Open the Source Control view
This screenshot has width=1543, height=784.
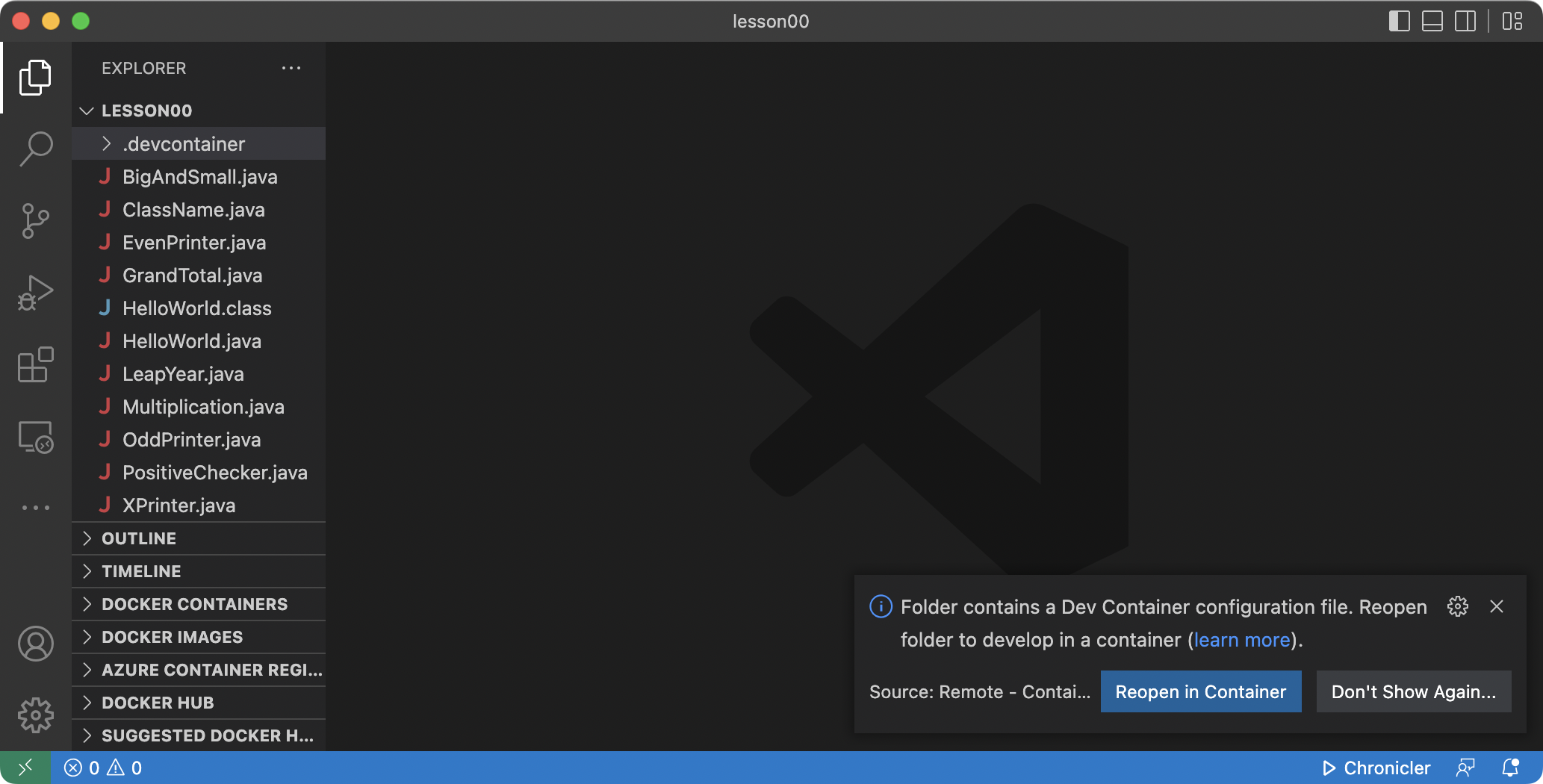tap(35, 220)
